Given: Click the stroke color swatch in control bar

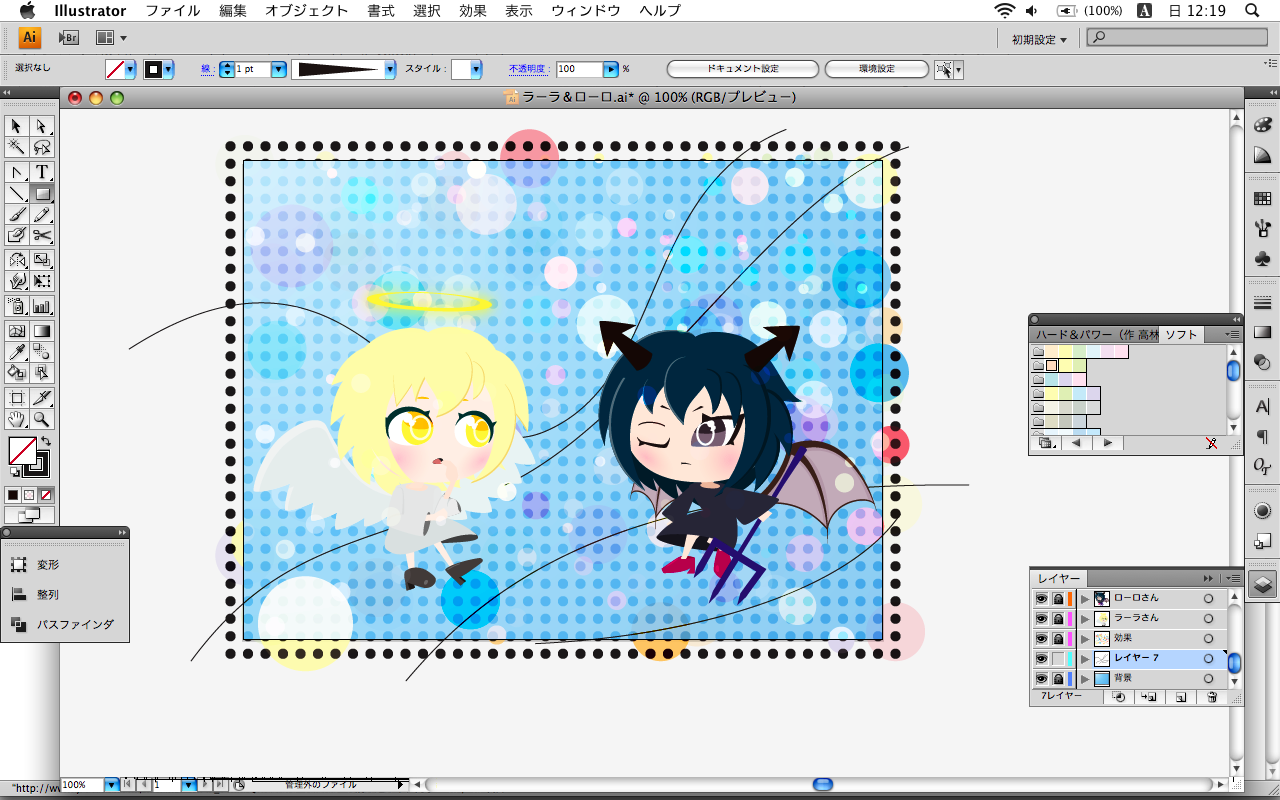Looking at the screenshot, I should pos(154,69).
